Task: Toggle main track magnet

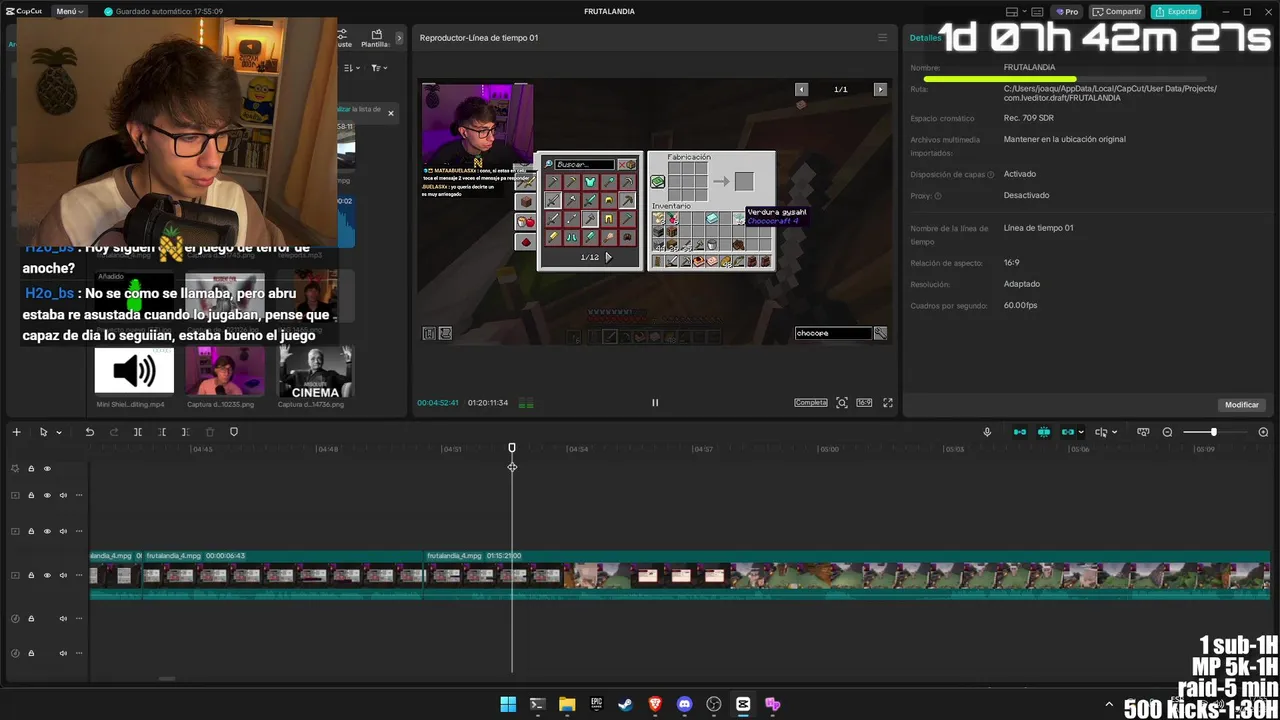Action: [x=1020, y=432]
